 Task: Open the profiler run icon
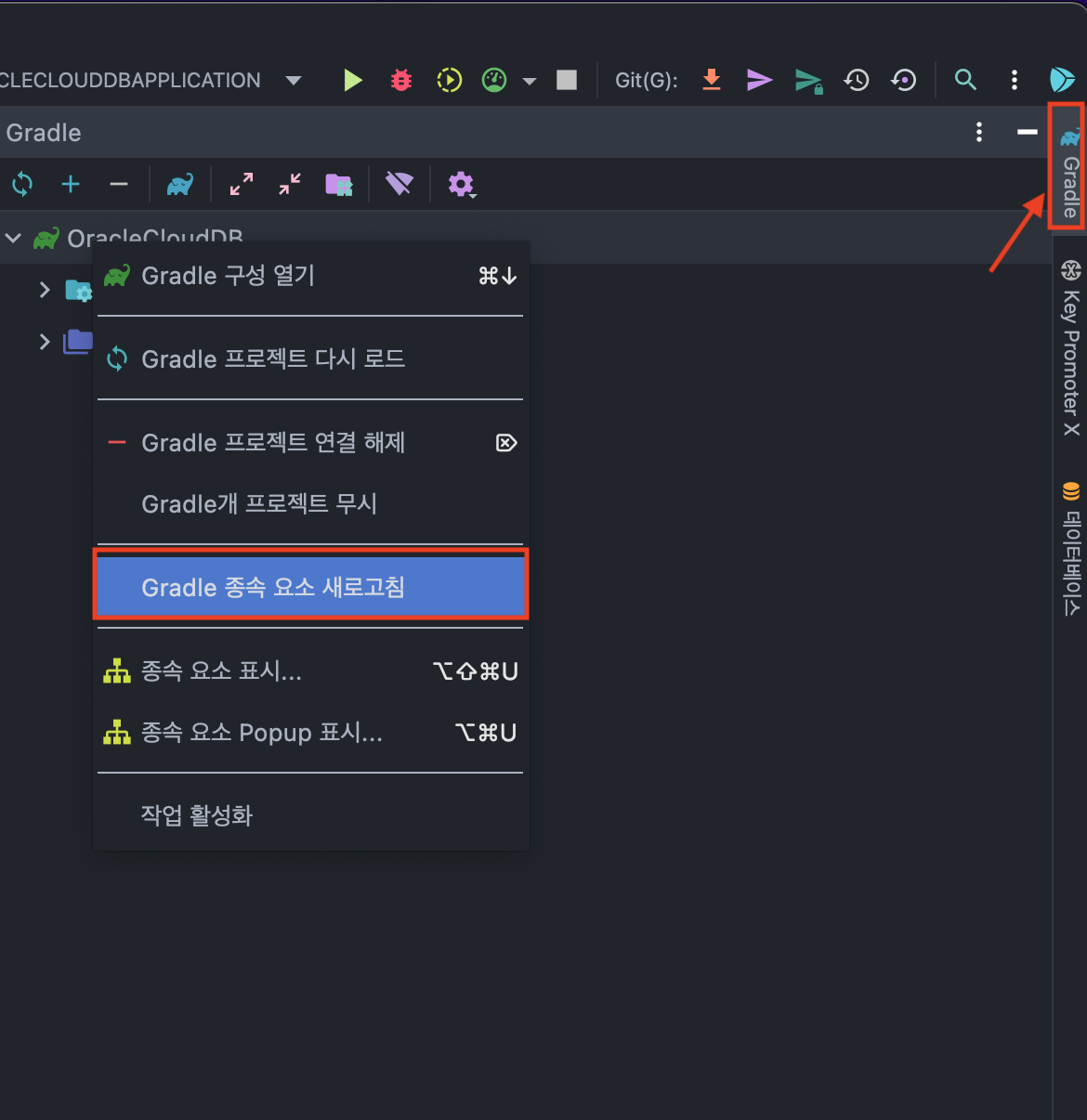point(494,80)
